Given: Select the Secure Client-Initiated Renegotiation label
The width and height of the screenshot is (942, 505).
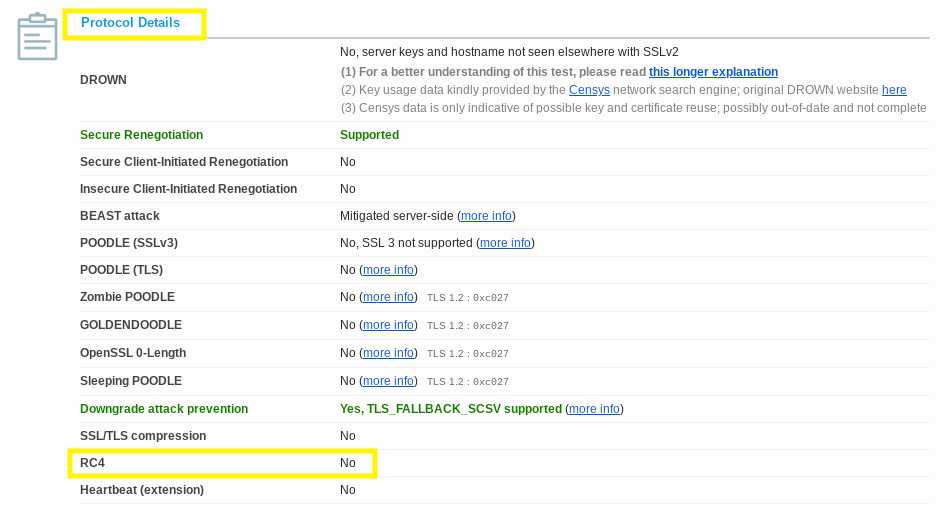Looking at the screenshot, I should 184,162.
